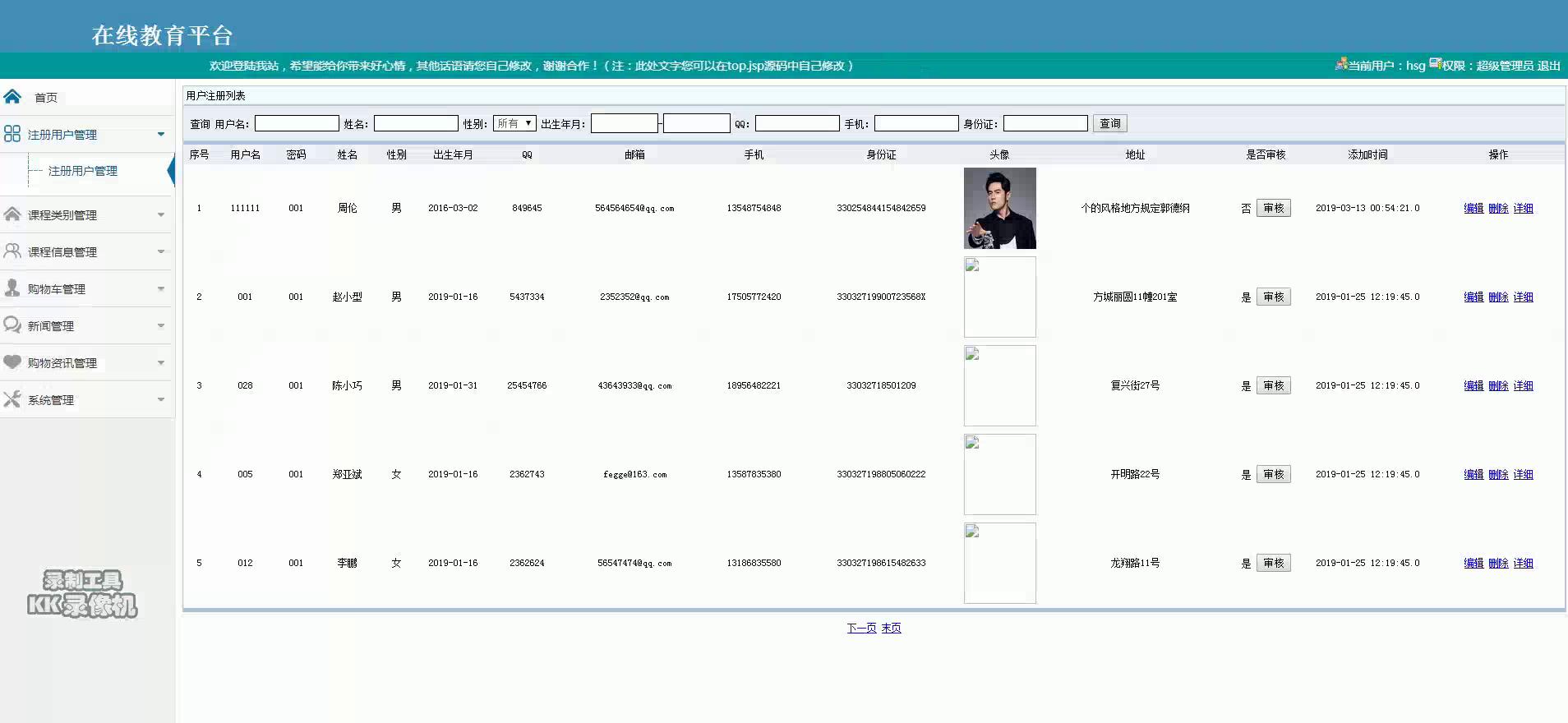Click 编辑 link for user 赵小型

[x=1473, y=297]
